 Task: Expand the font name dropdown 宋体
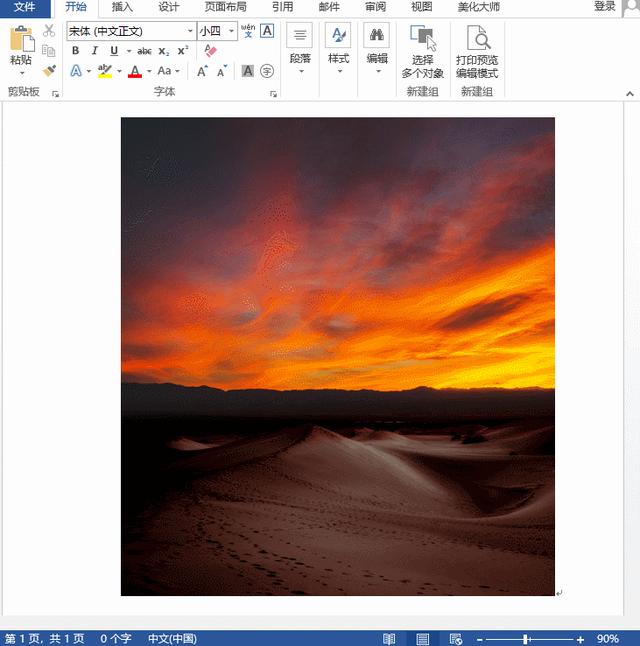pyautogui.click(x=190, y=31)
